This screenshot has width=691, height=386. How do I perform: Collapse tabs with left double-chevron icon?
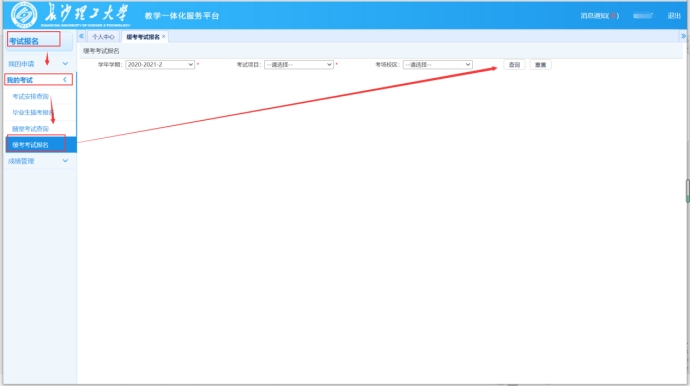82,36
